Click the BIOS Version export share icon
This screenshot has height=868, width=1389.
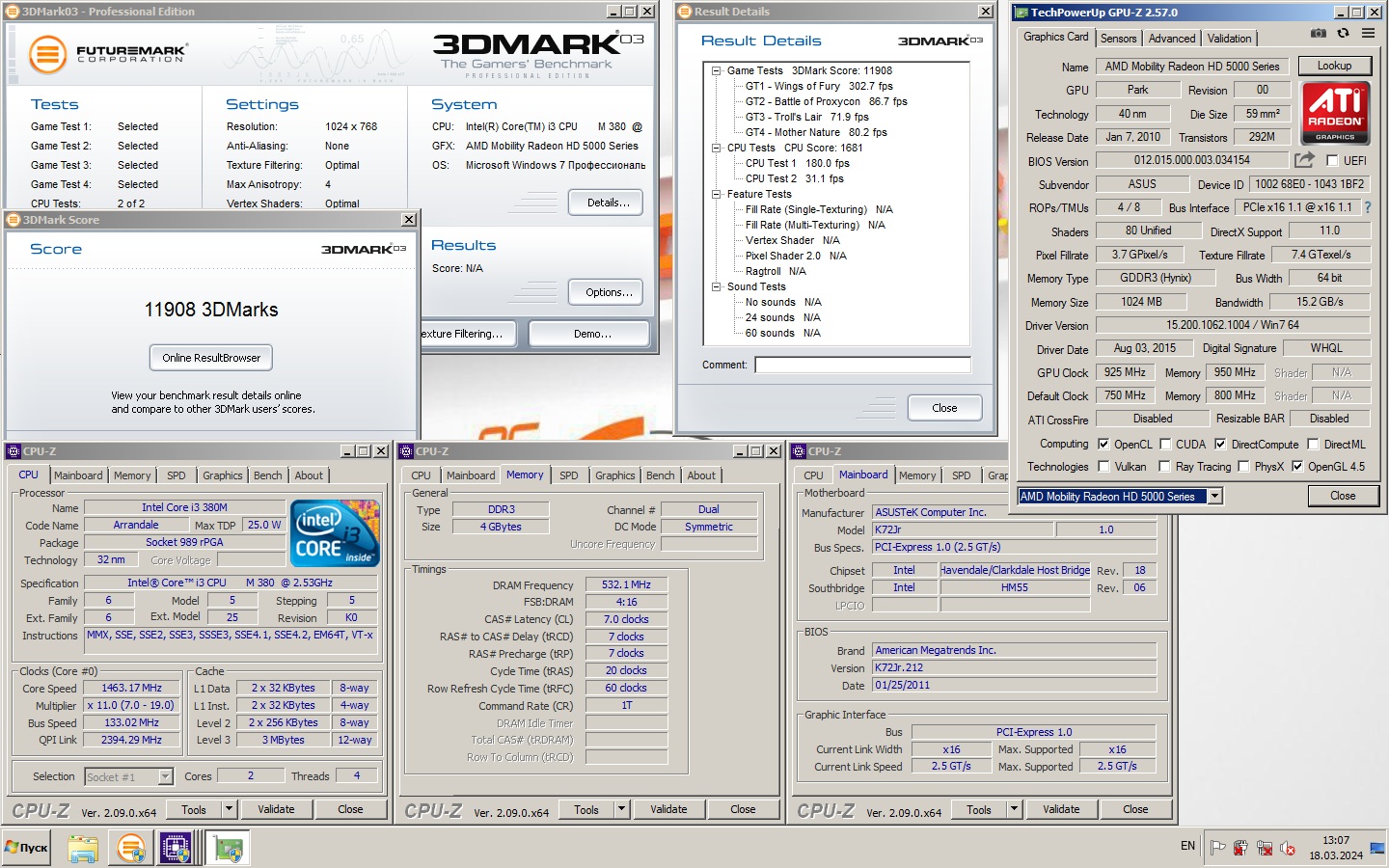[1304, 160]
